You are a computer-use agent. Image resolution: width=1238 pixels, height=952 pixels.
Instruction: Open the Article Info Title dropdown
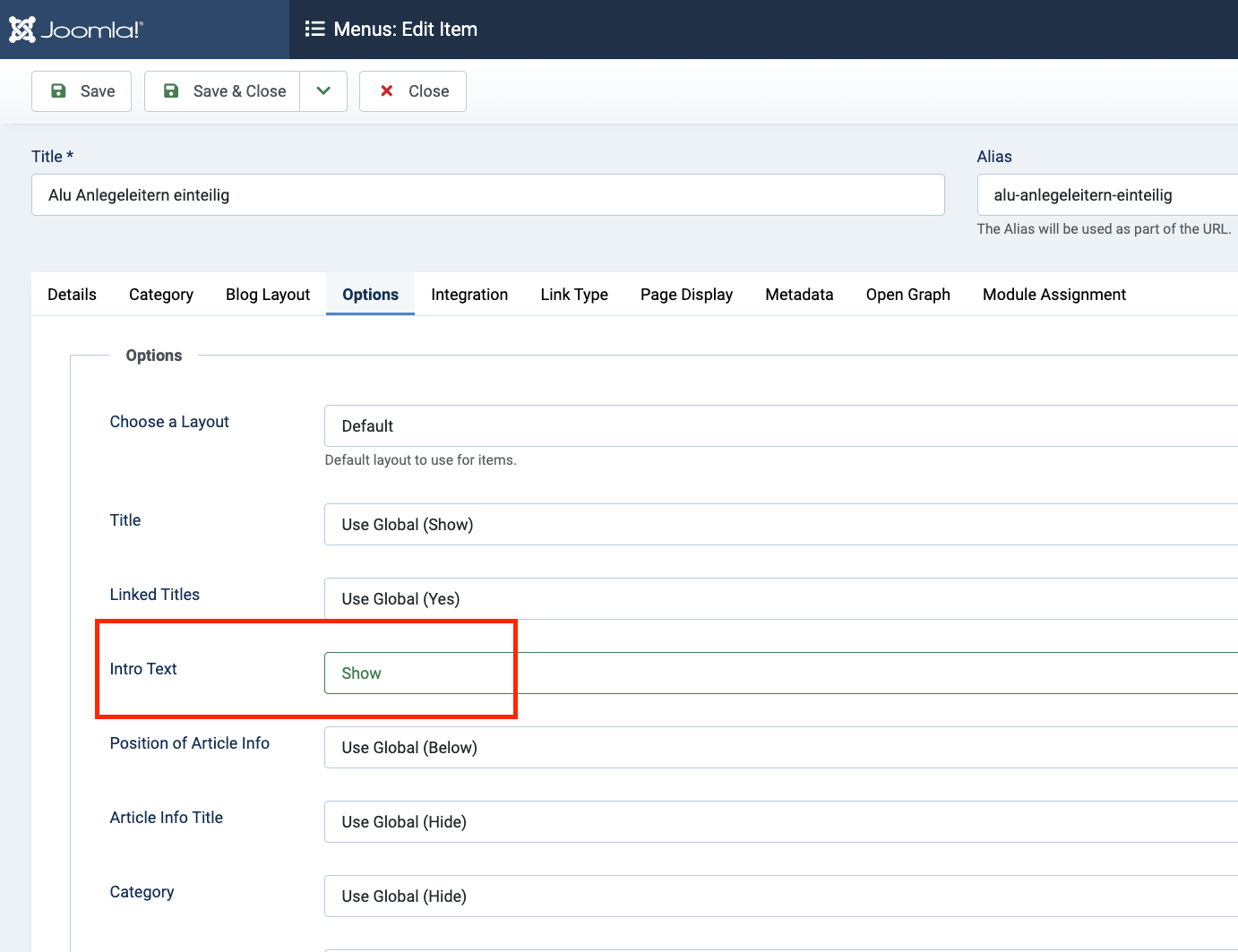[779, 822]
